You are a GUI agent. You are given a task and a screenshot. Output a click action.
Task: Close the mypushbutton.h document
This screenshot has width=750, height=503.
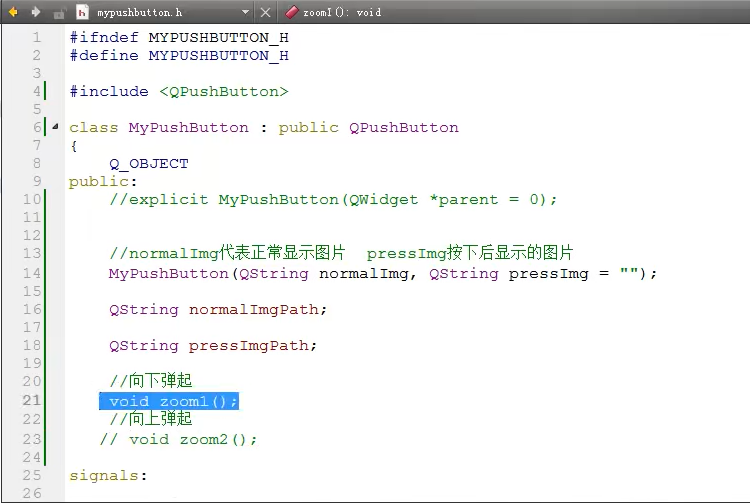(265, 12)
